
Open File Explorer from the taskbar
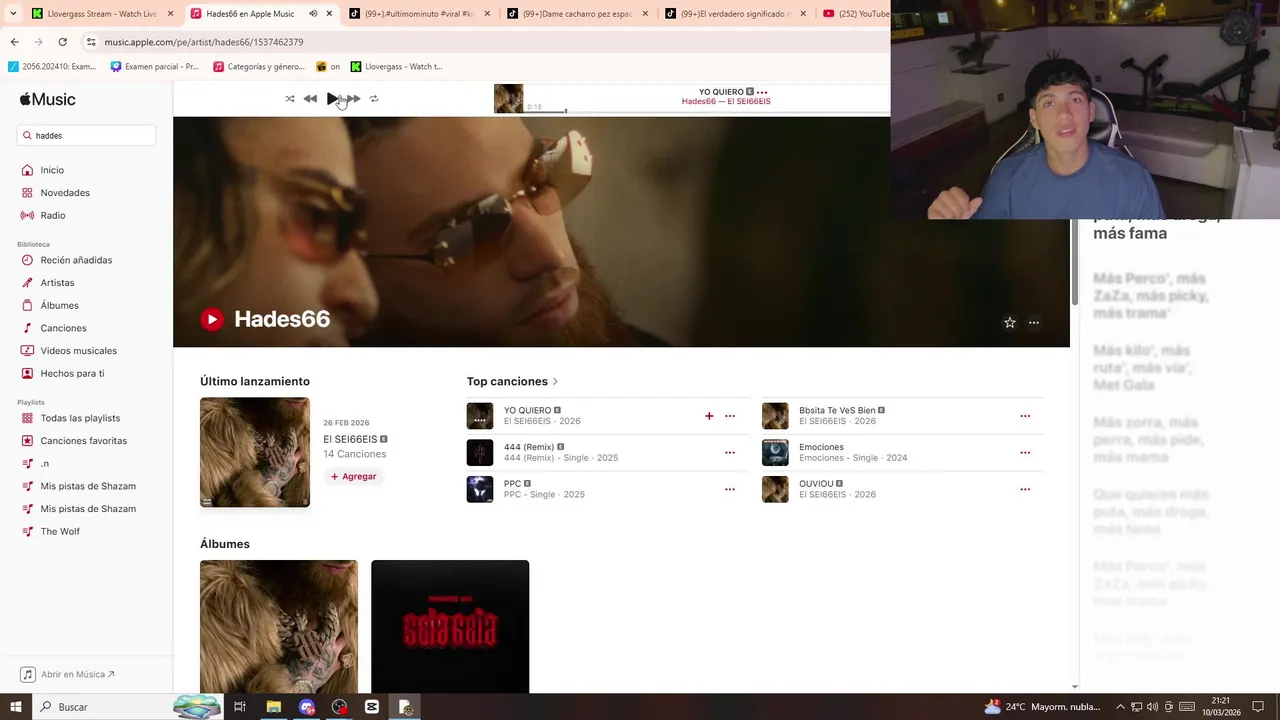click(x=273, y=707)
